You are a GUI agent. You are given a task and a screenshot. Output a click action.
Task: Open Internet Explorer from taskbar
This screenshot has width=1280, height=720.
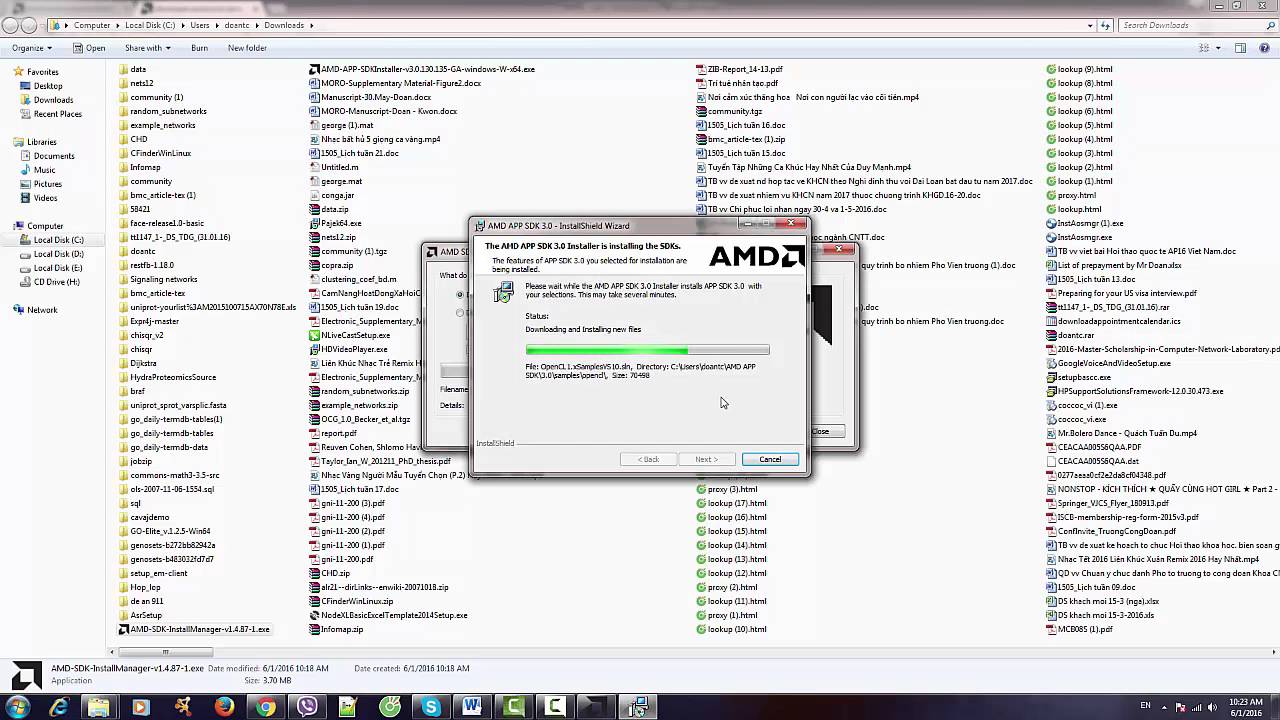[x=58, y=706]
